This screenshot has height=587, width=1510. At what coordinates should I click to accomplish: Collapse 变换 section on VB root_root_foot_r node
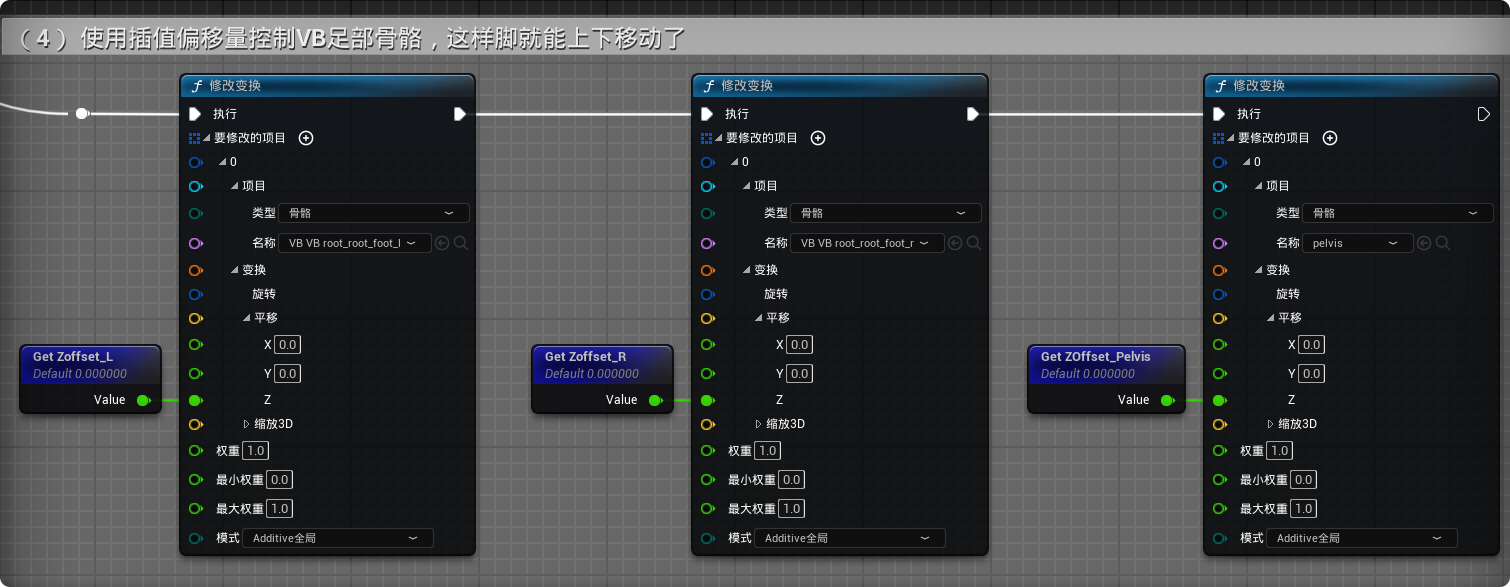coord(747,270)
